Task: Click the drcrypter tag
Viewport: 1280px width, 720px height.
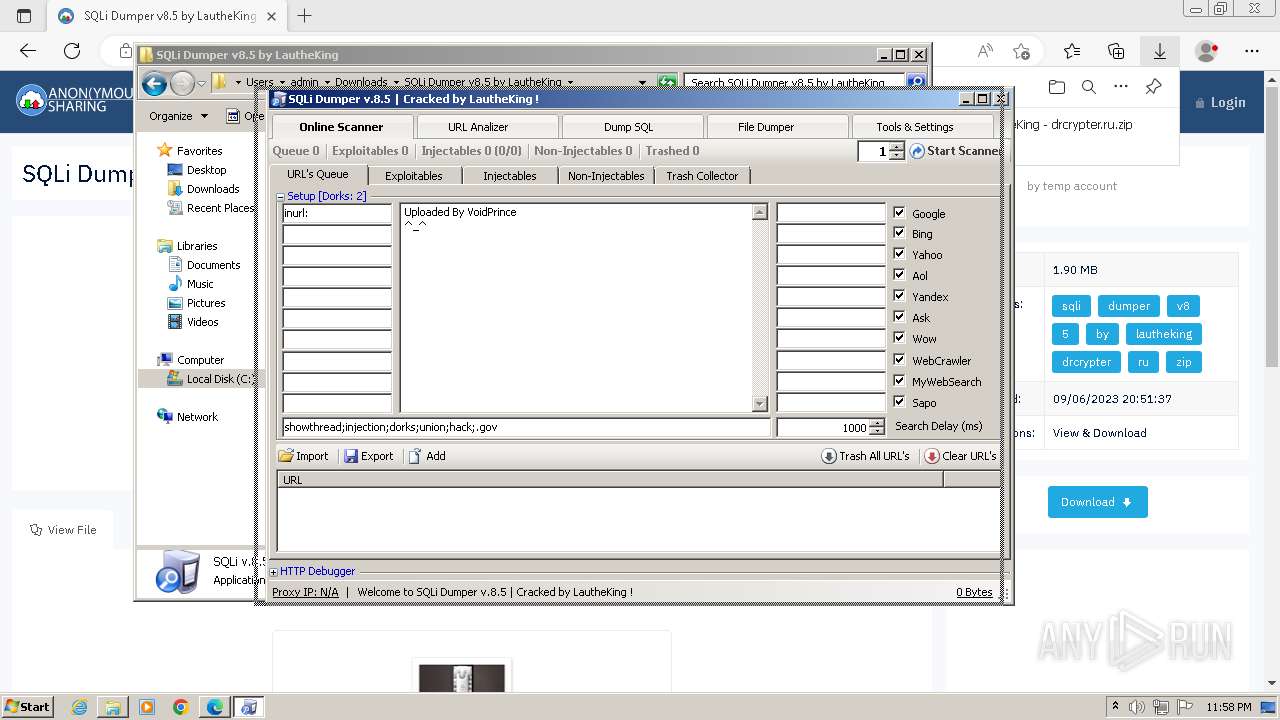Action: pos(1086,362)
